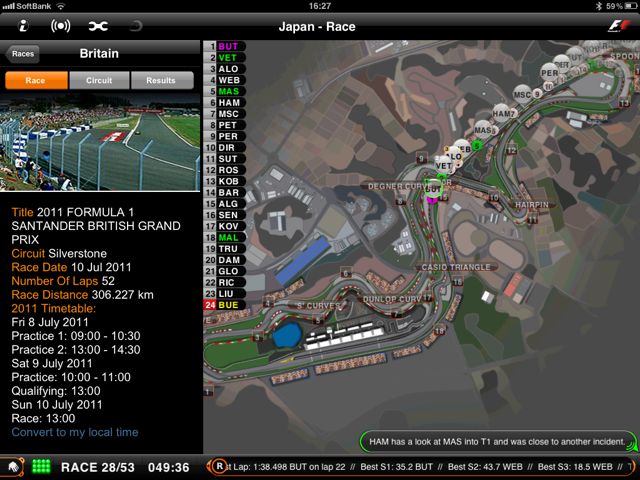Tap the F1 logo at top right

619,26
